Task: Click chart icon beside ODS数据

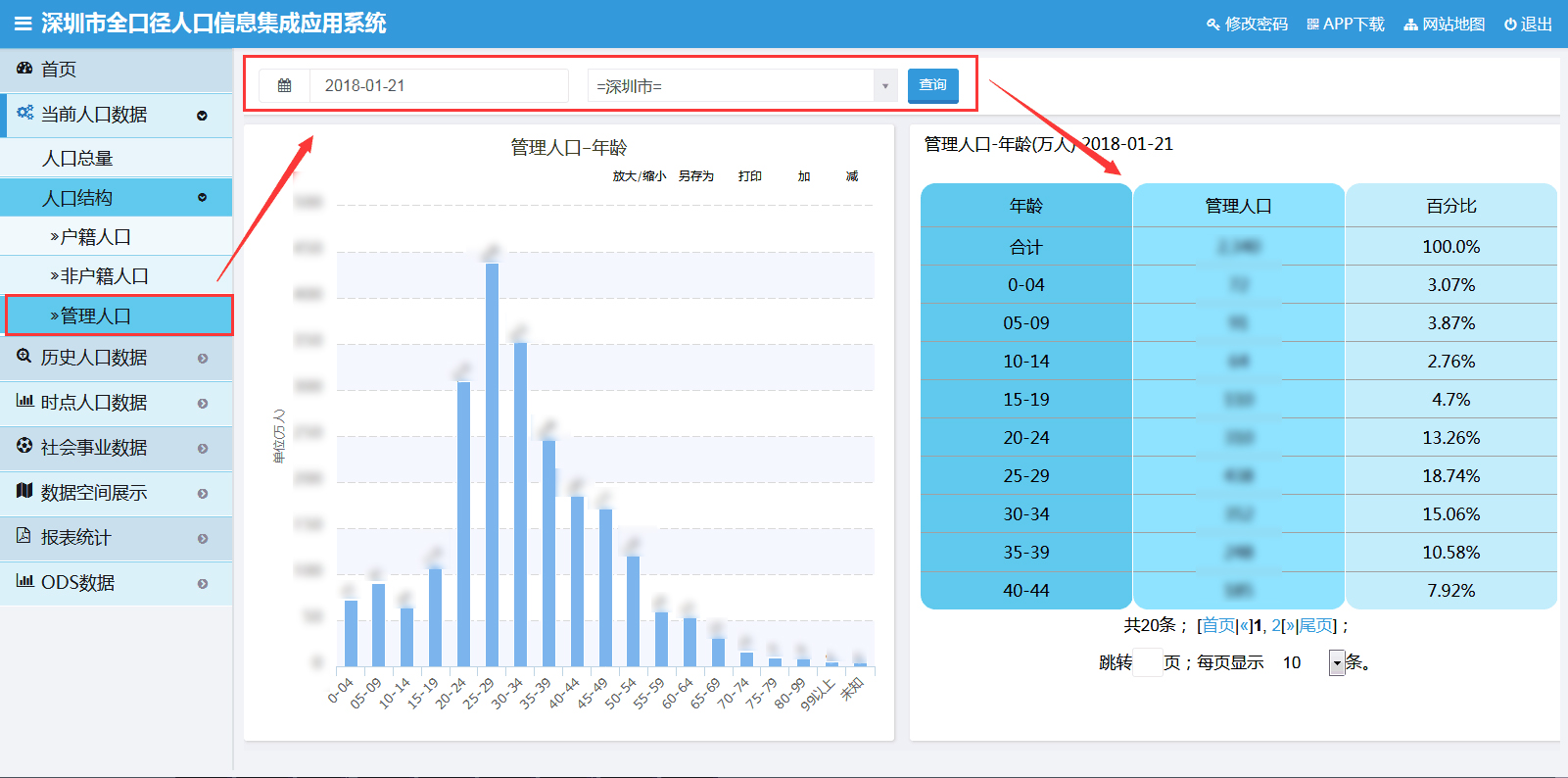Action: (24, 581)
